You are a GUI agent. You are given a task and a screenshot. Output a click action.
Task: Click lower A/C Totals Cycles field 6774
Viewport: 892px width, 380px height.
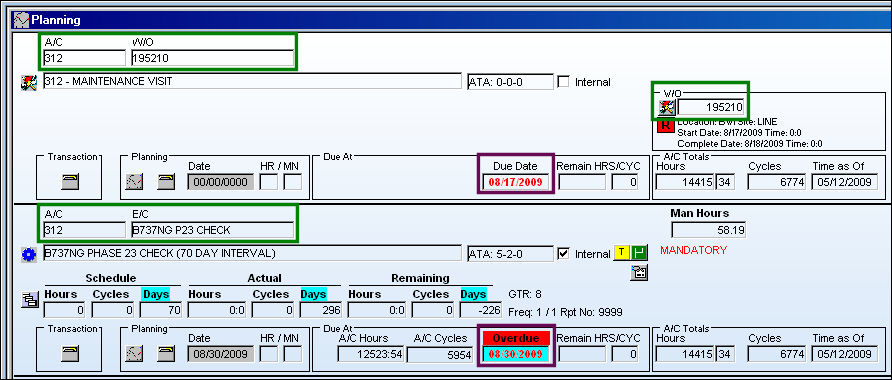tap(777, 354)
